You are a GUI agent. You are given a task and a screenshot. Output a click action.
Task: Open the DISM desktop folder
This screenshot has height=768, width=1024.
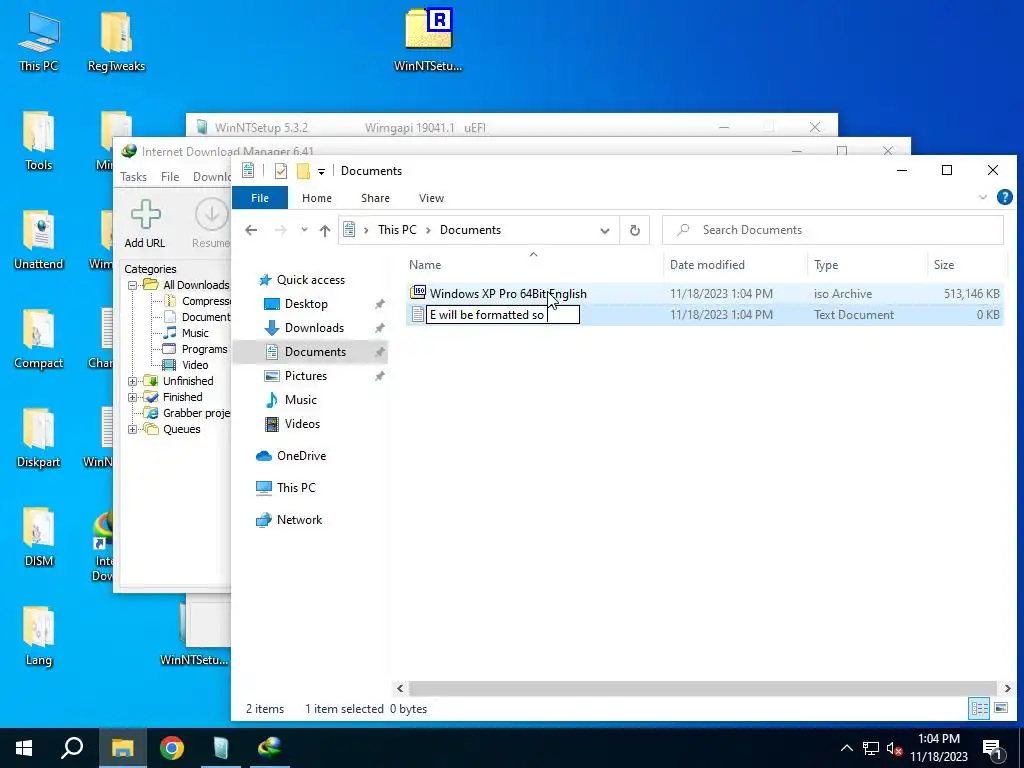pos(39,537)
